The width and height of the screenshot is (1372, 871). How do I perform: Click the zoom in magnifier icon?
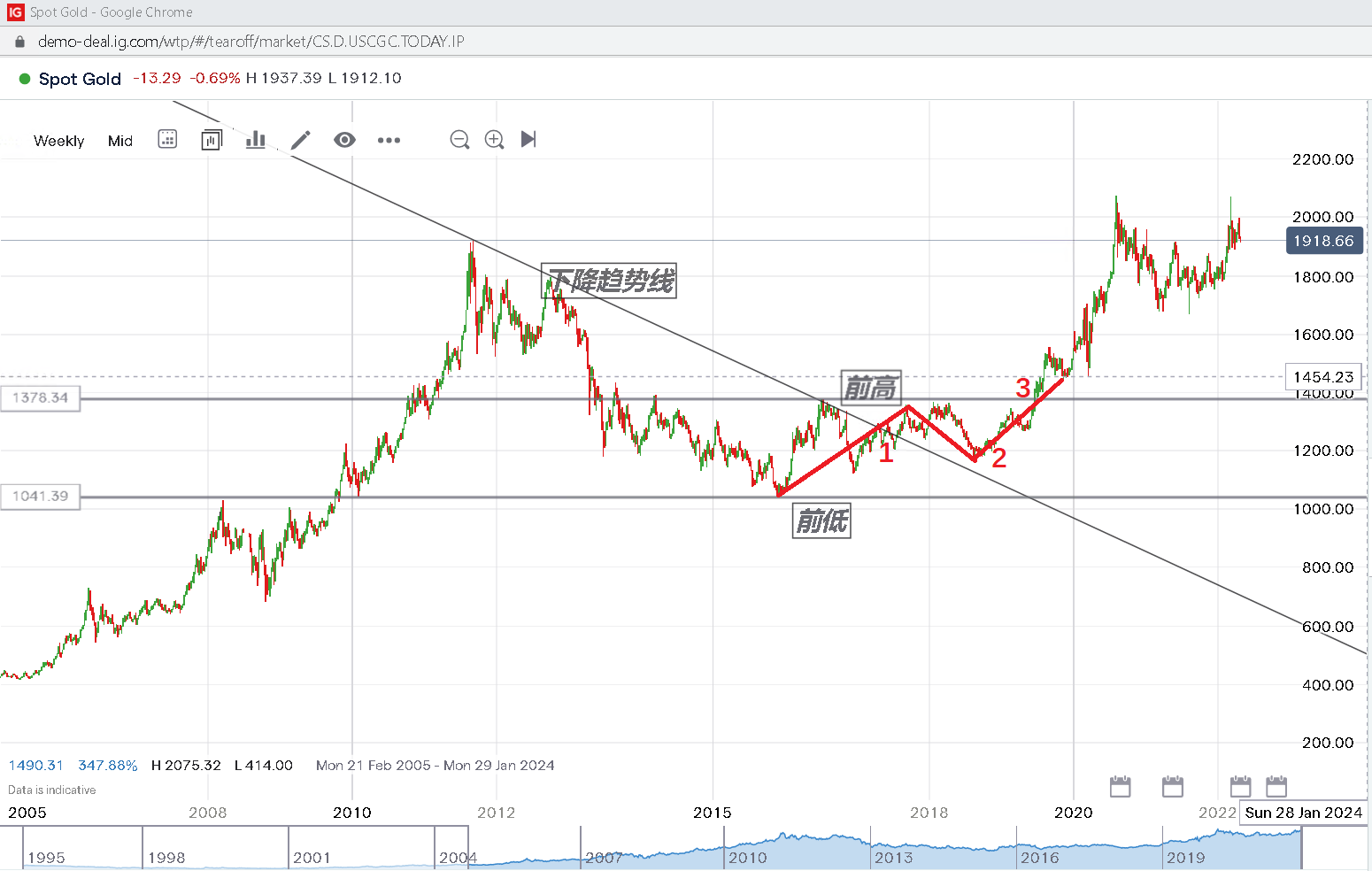[x=495, y=140]
